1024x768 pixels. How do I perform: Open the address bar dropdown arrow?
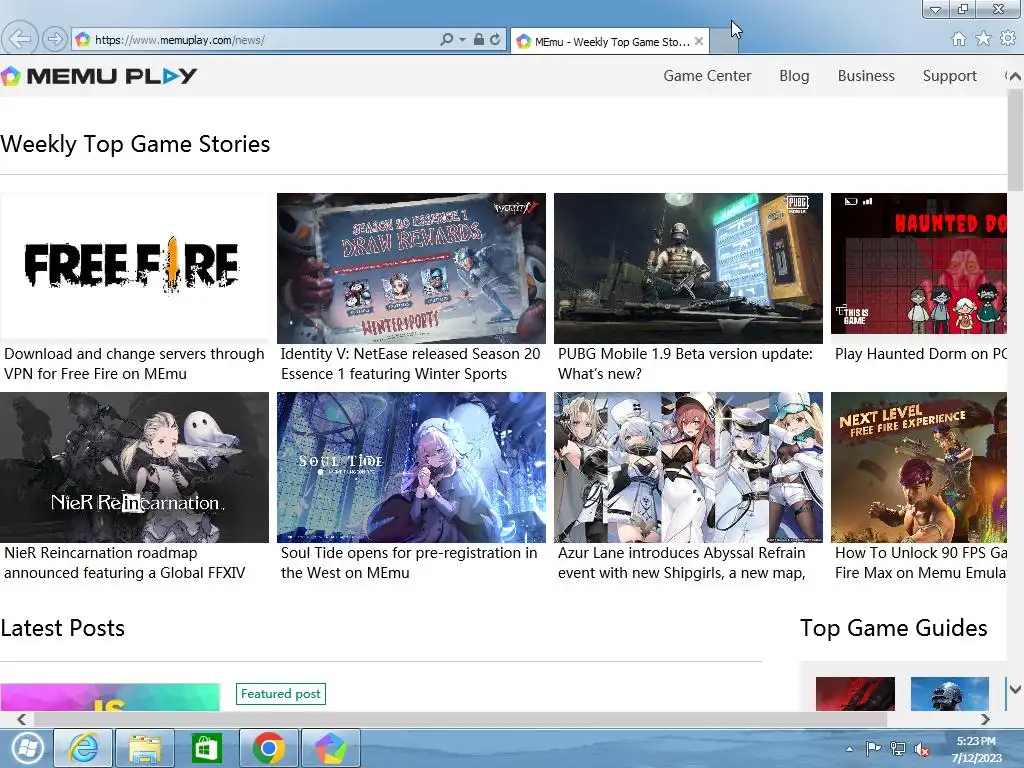462,40
